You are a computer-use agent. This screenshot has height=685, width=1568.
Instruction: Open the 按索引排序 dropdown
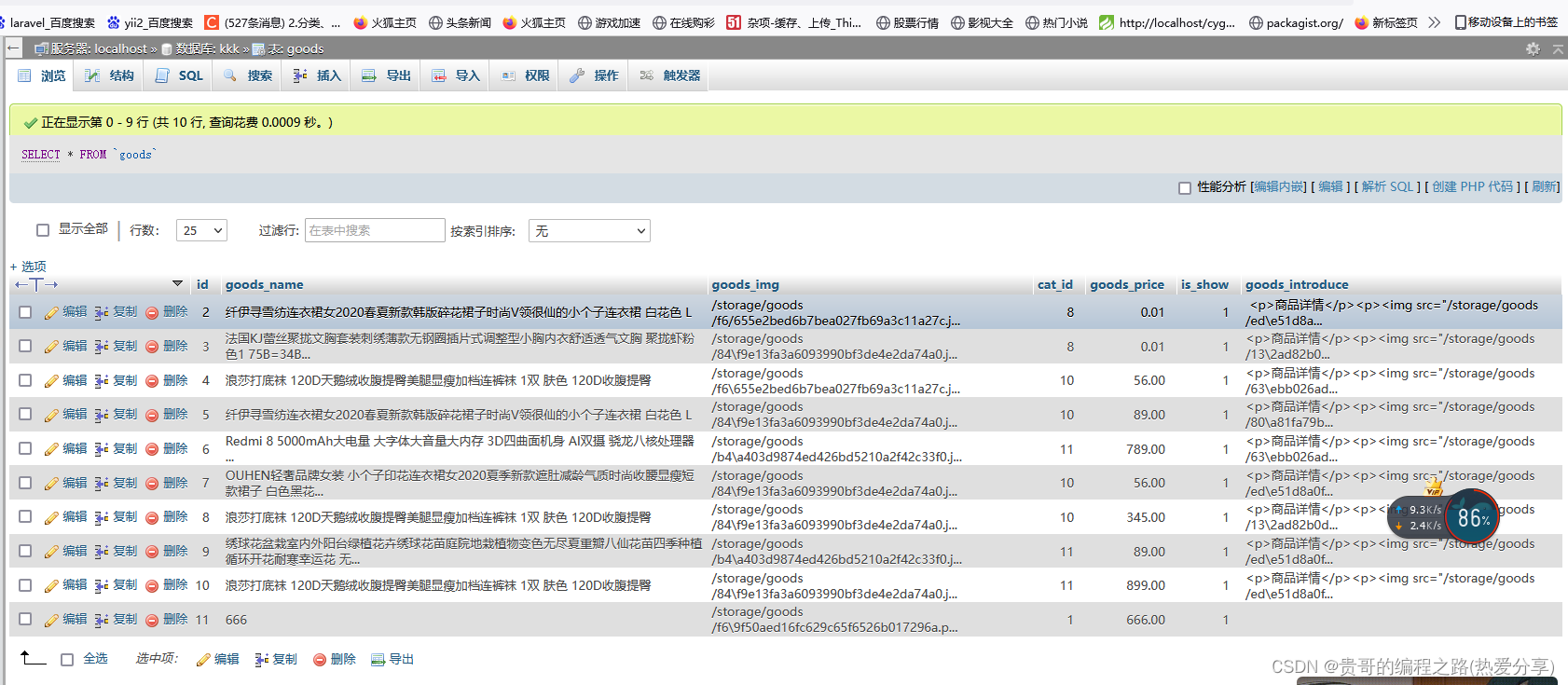(589, 230)
